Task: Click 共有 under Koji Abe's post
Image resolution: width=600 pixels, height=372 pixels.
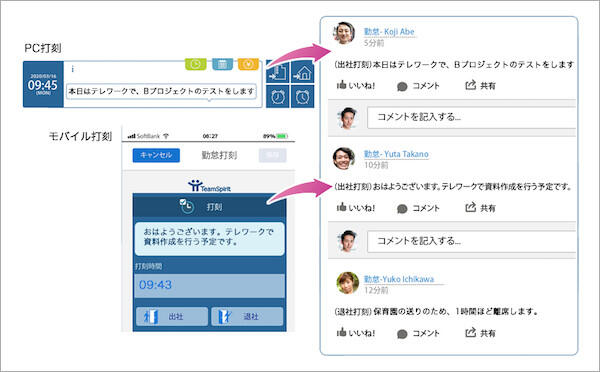Action: [480, 85]
